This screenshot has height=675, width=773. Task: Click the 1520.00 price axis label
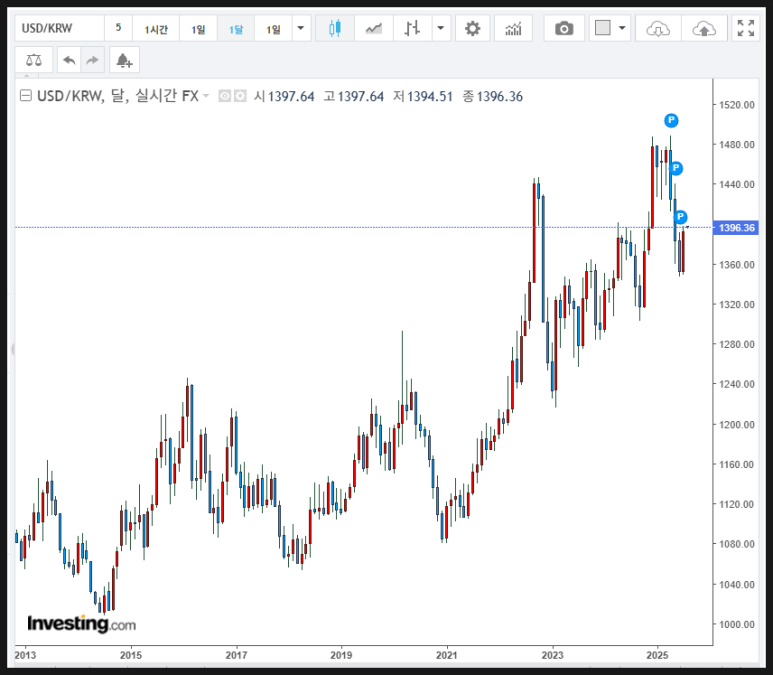pos(737,105)
